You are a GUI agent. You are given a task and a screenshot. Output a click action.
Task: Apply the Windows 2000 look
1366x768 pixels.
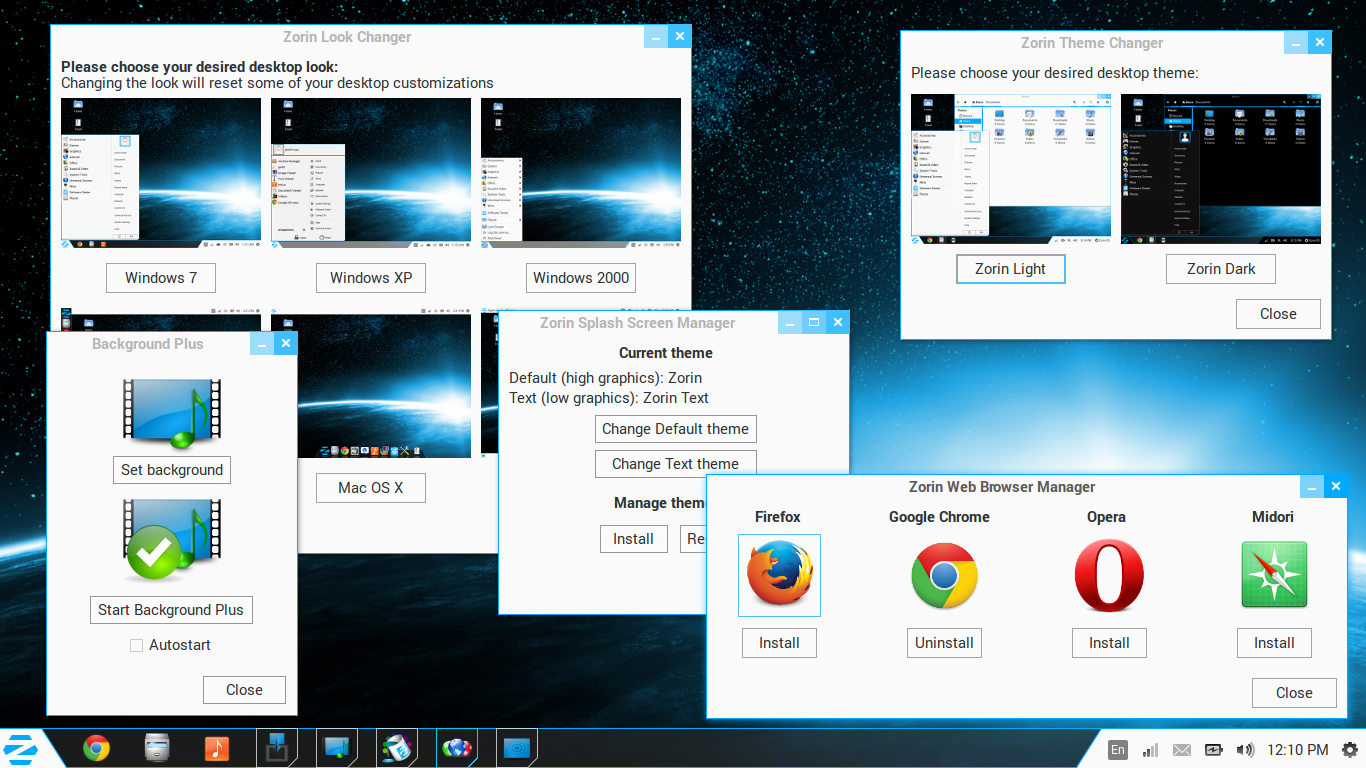coord(581,278)
